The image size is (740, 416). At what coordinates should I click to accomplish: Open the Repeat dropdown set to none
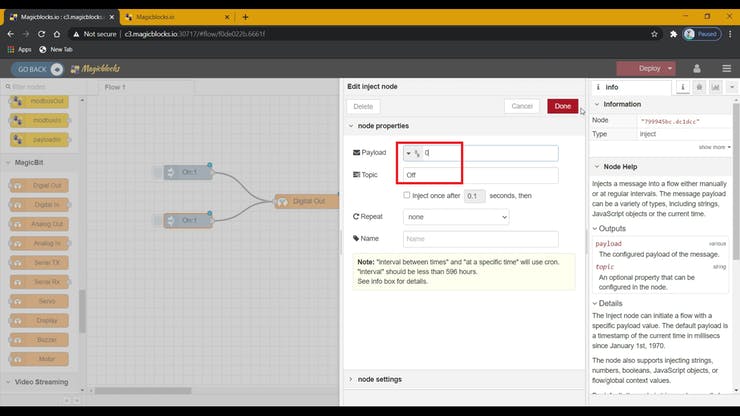456,217
